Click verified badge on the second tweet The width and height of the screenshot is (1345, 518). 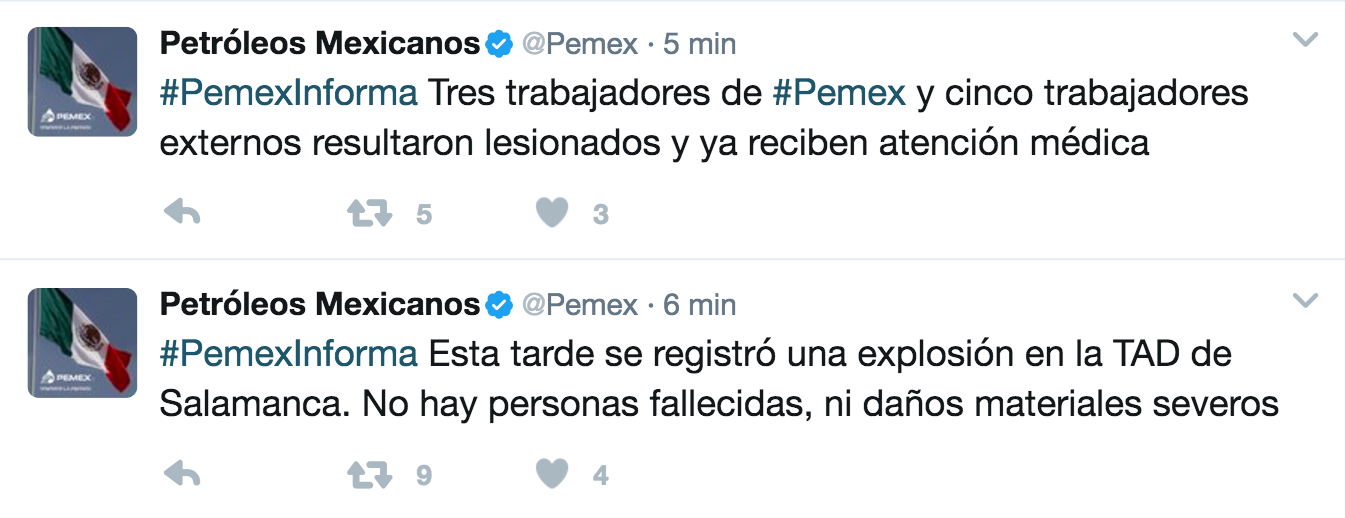pyautogui.click(x=499, y=304)
